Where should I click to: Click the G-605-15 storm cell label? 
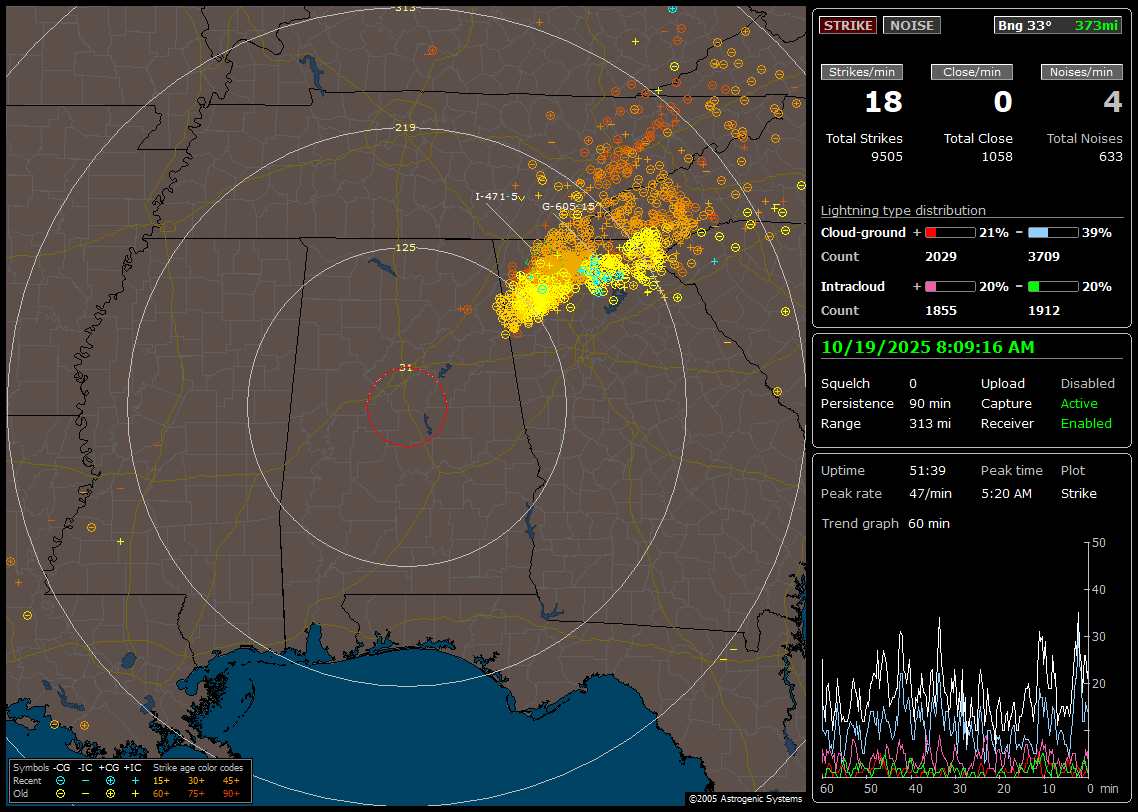click(568, 206)
